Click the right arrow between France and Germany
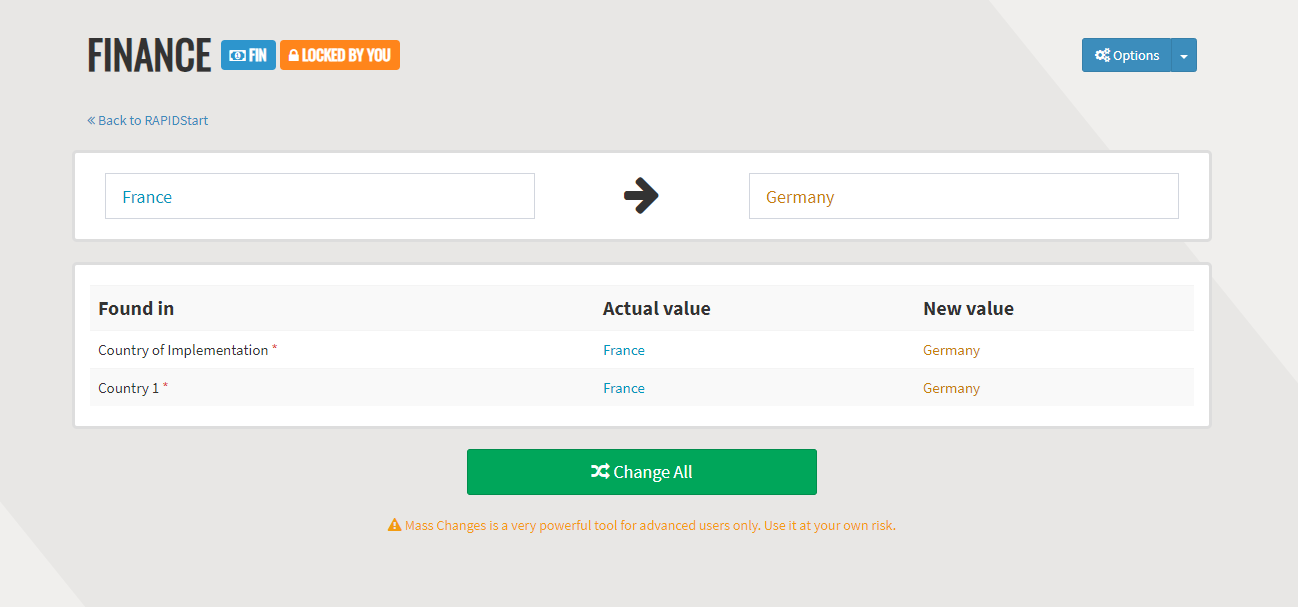 click(641, 196)
